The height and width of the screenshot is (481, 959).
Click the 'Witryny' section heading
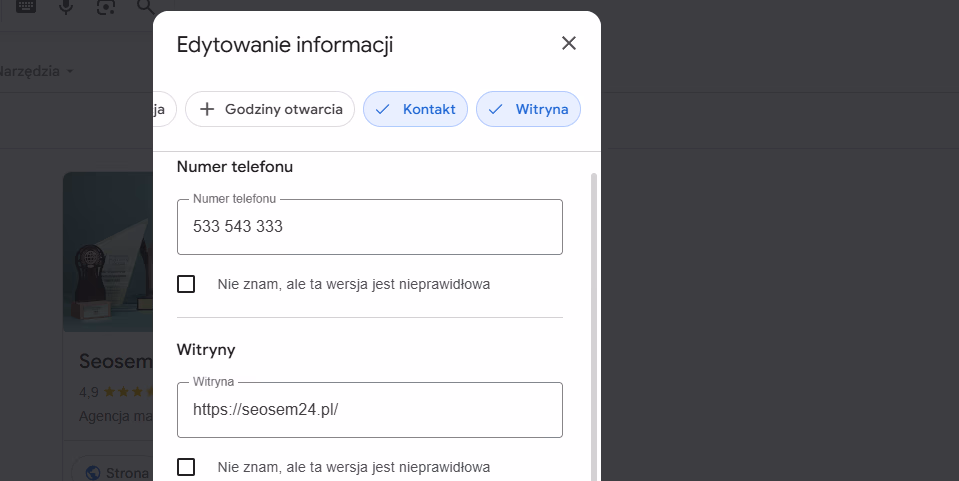pos(206,350)
